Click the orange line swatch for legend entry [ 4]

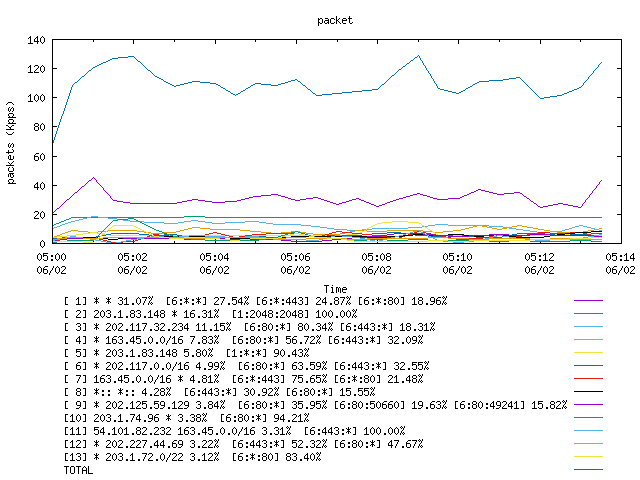pos(588,339)
